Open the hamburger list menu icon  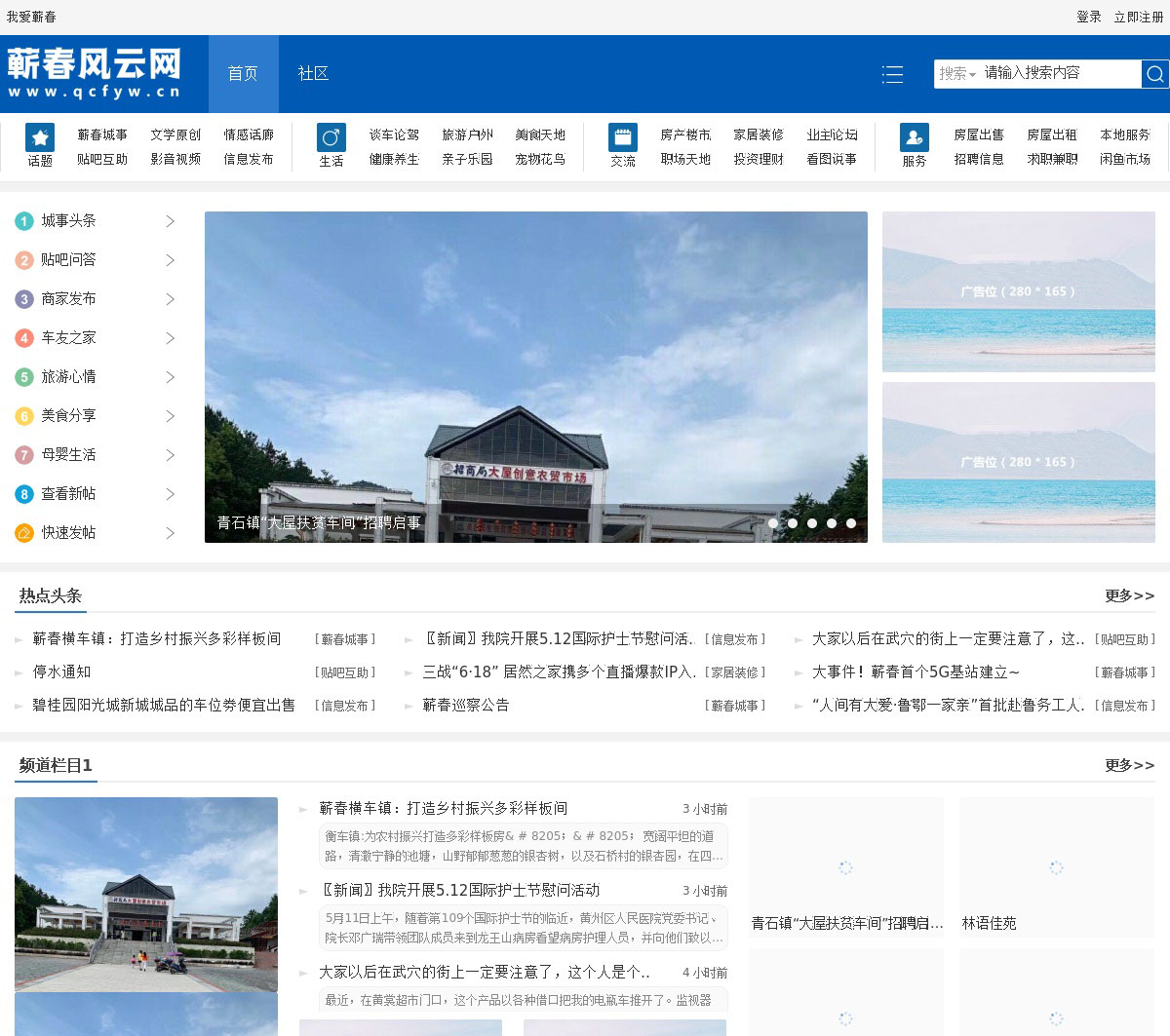tap(892, 74)
